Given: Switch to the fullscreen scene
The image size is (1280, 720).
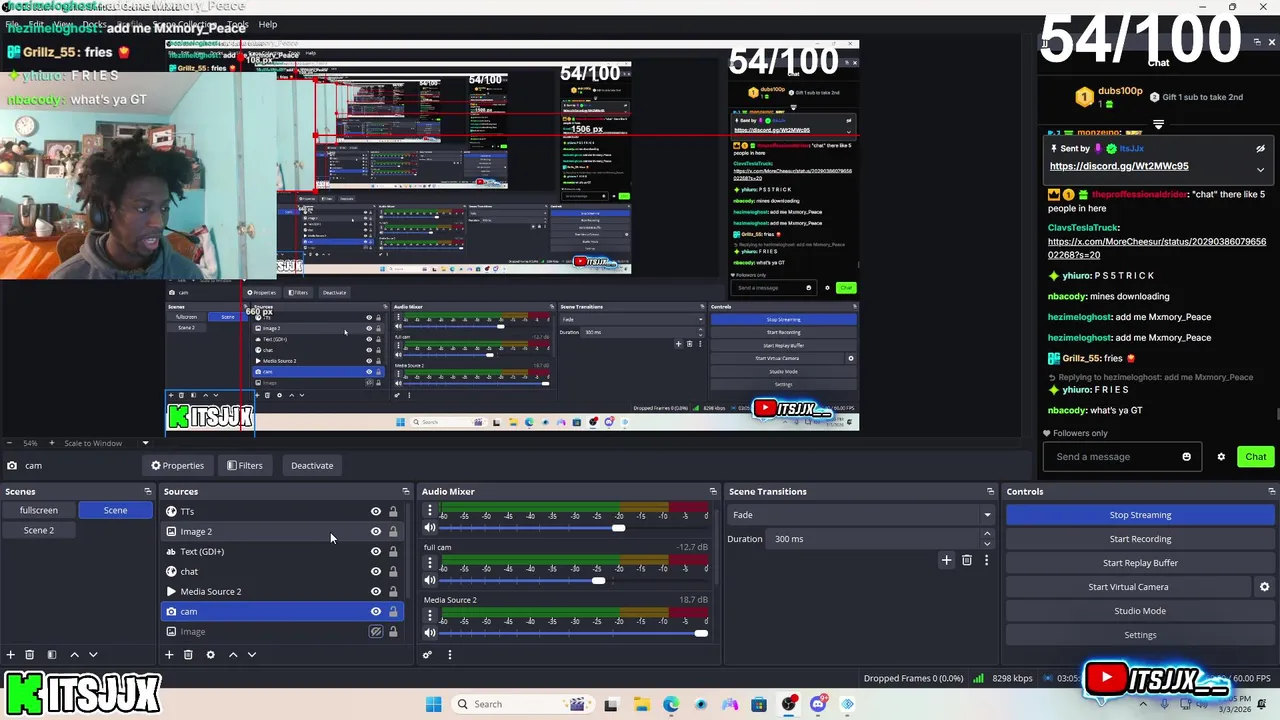Looking at the screenshot, I should coord(39,510).
